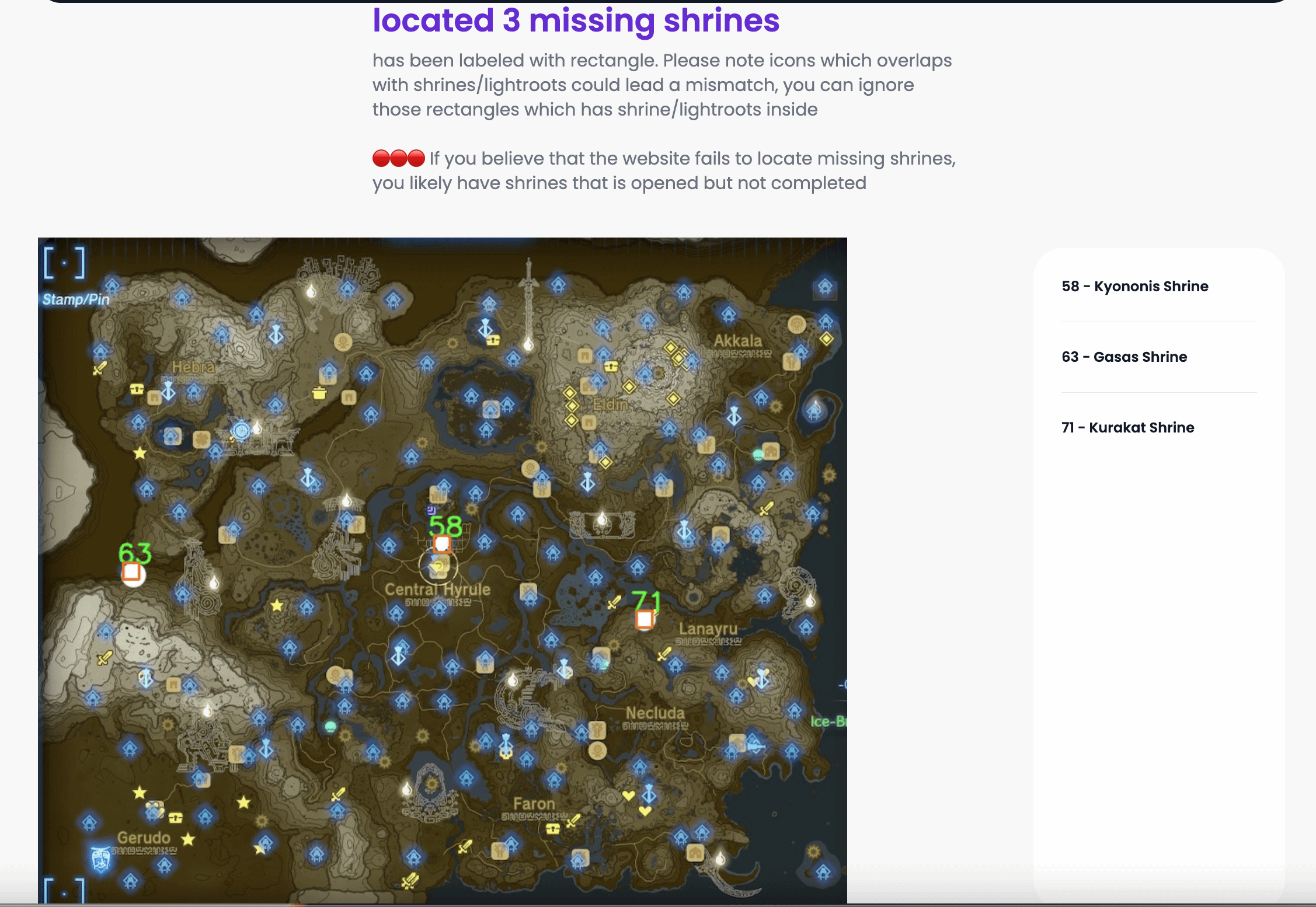Image resolution: width=1316 pixels, height=907 pixels.
Task: Select the Gerudo mask icon at bottom-left
Action: pos(100,859)
